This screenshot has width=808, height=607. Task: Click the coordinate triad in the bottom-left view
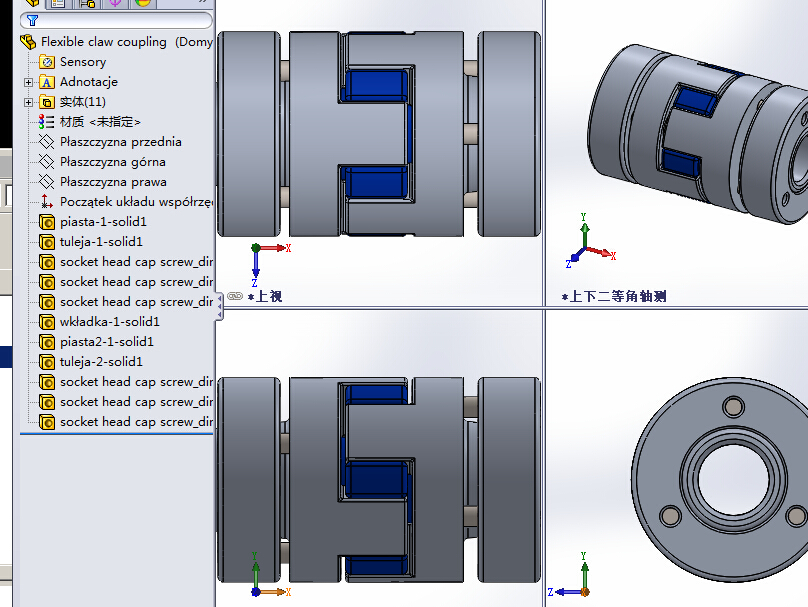click(271, 575)
